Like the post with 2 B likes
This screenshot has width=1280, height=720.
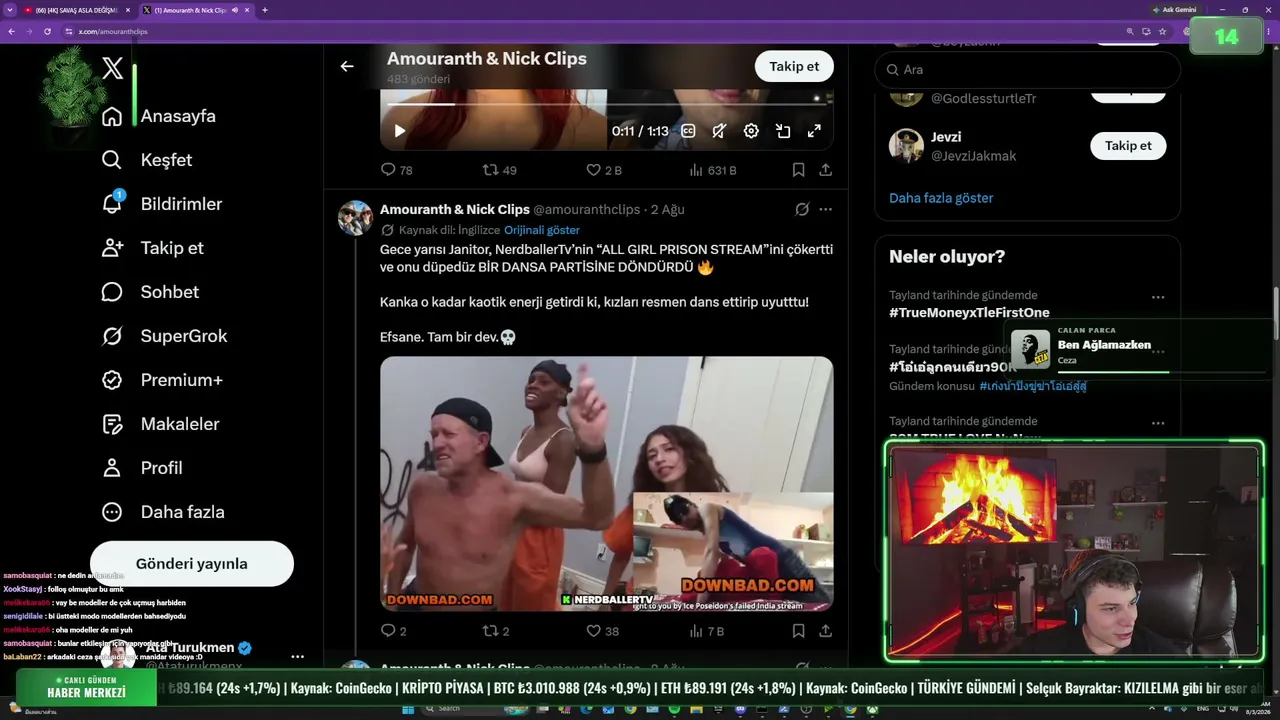point(604,170)
